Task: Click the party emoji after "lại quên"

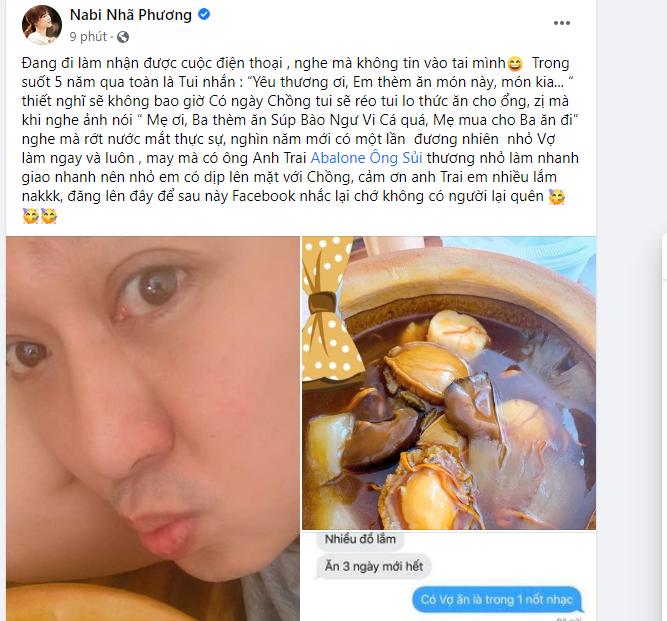Action: point(557,197)
